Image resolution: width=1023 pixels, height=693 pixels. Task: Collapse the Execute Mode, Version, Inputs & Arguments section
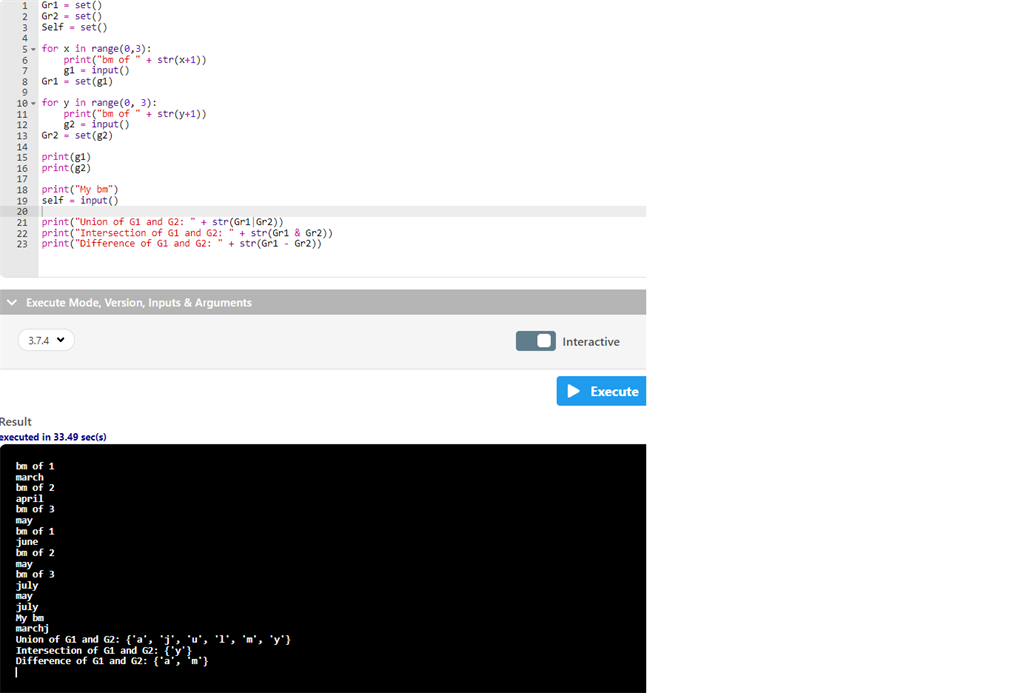coord(12,302)
